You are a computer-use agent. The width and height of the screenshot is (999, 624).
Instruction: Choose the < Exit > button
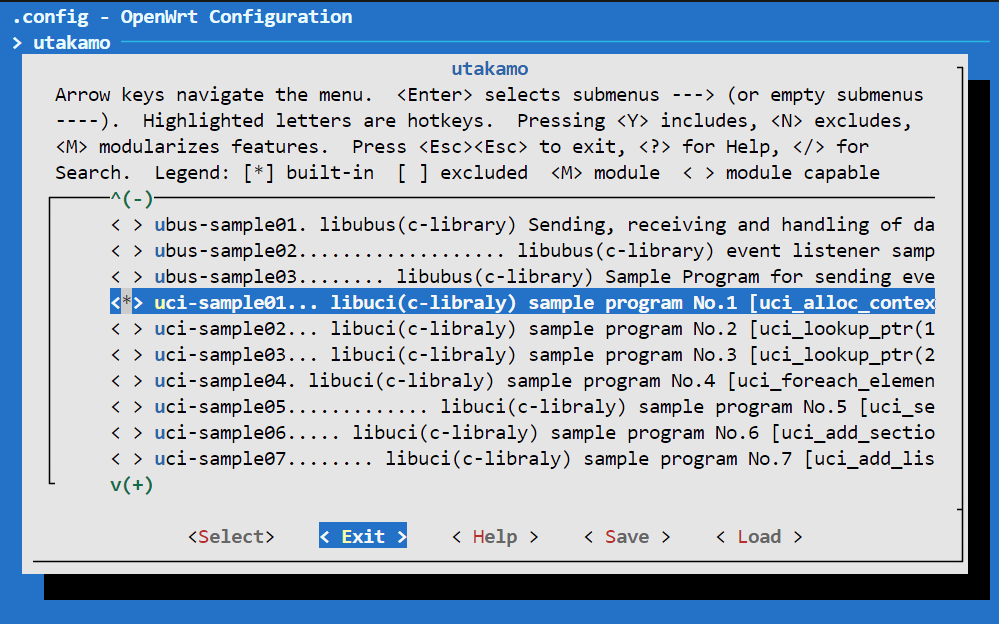[x=363, y=537]
